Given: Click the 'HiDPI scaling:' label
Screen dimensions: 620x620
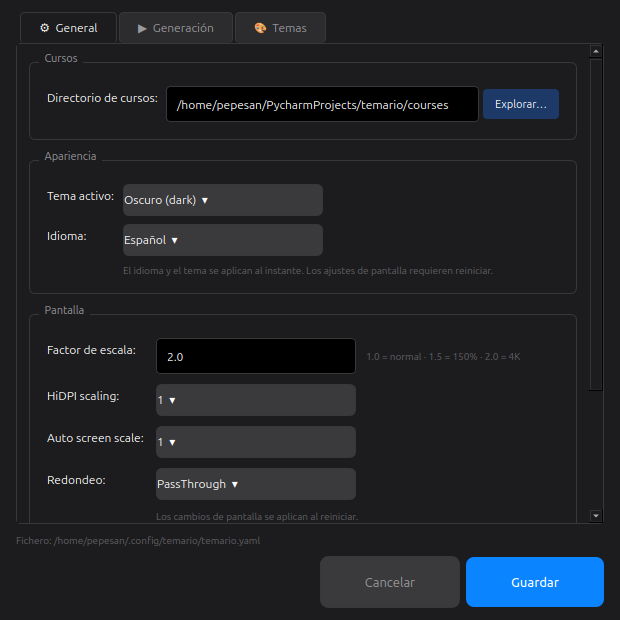Looking at the screenshot, I should coord(83,396).
